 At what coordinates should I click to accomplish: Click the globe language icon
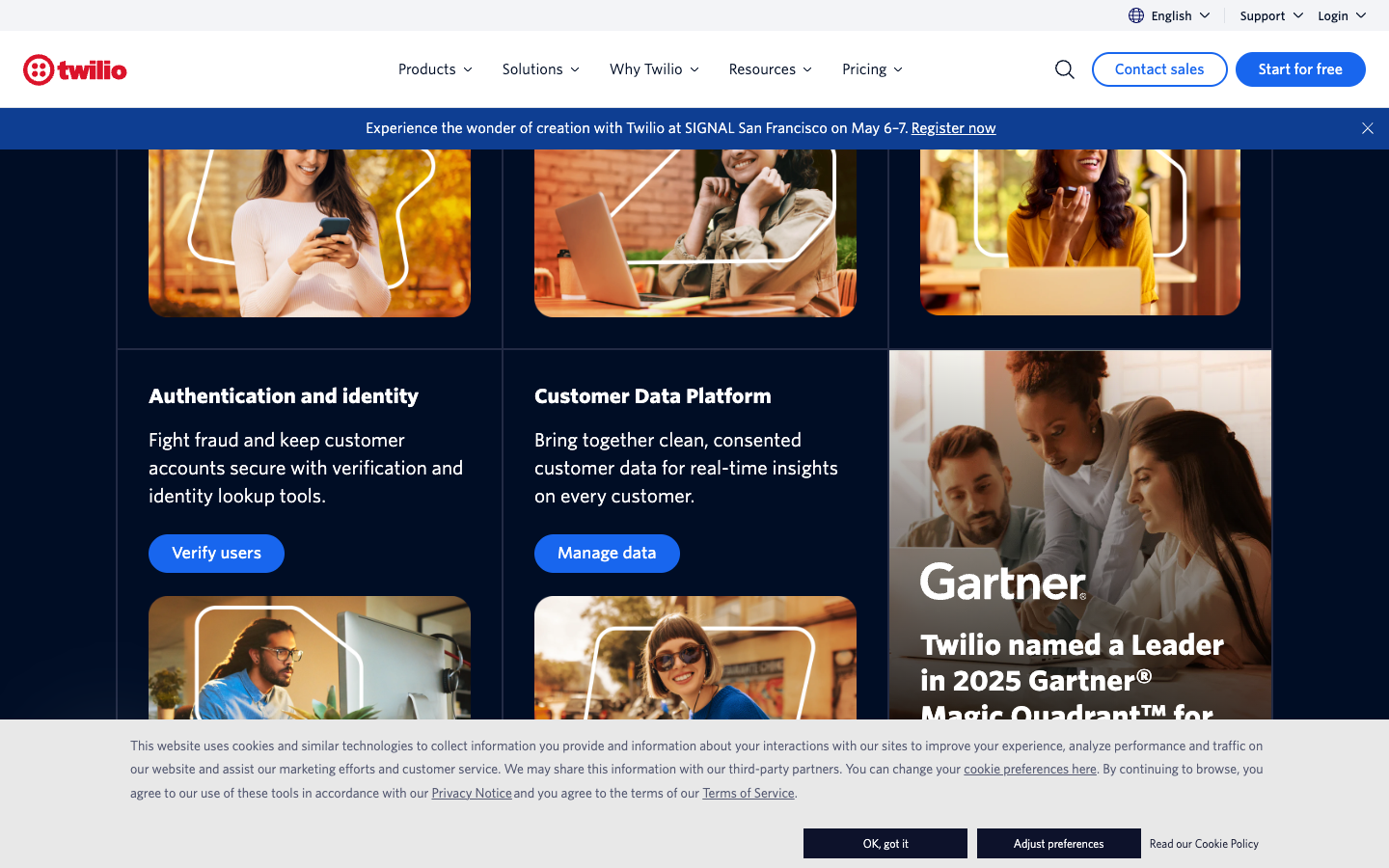click(x=1136, y=15)
